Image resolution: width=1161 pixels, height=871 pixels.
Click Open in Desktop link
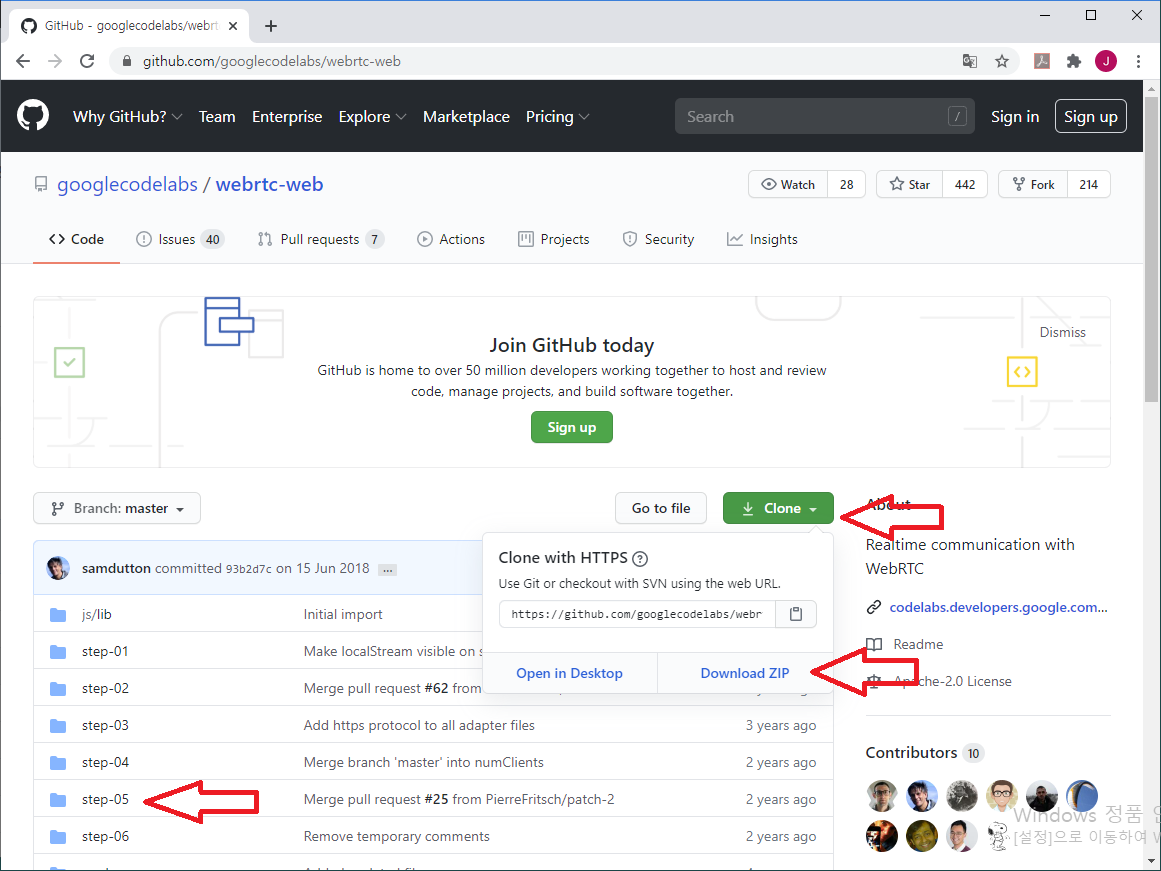(x=569, y=673)
